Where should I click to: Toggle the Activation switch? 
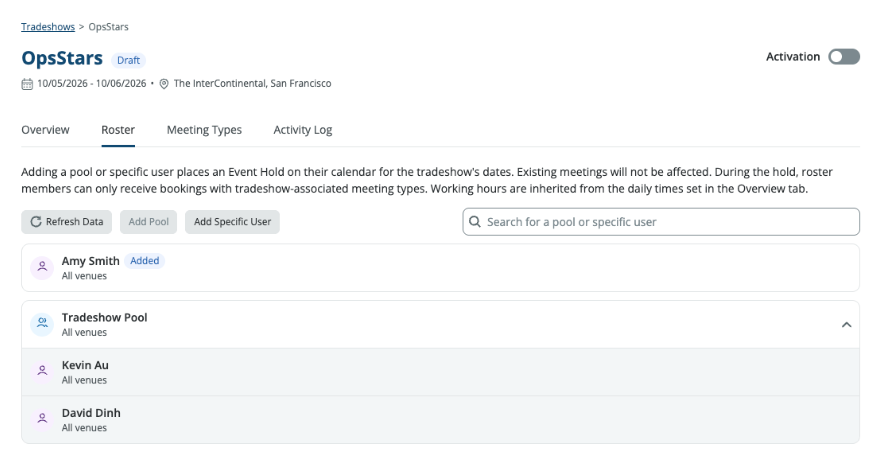click(844, 57)
